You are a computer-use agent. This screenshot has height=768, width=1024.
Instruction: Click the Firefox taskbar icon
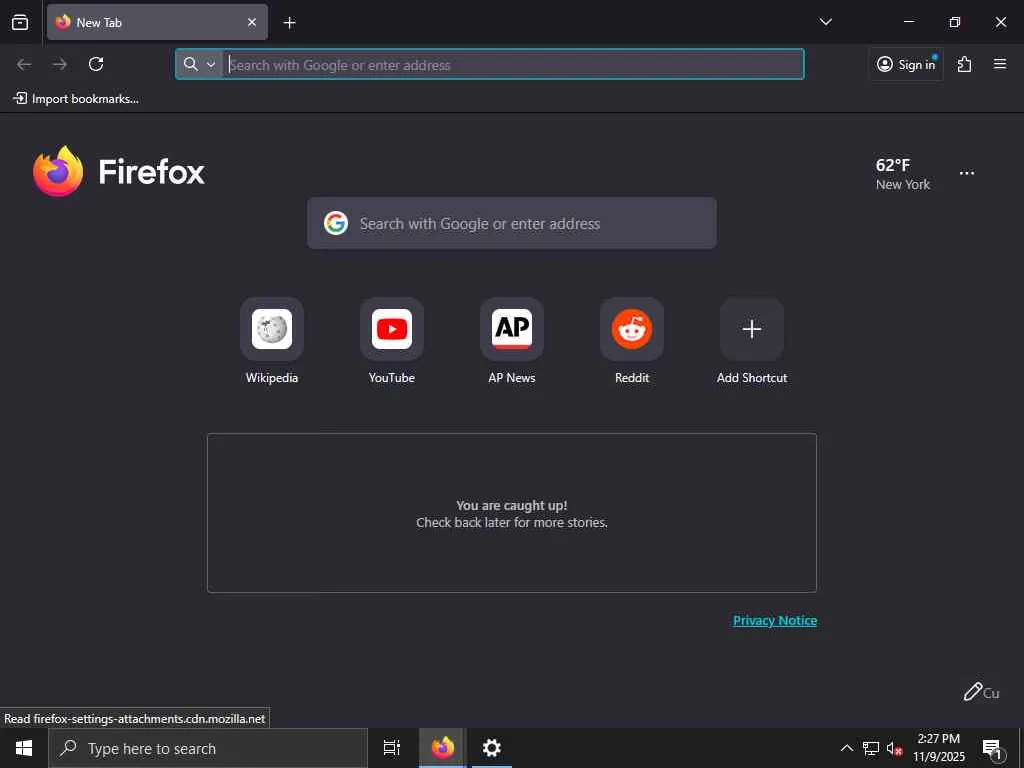click(x=442, y=748)
